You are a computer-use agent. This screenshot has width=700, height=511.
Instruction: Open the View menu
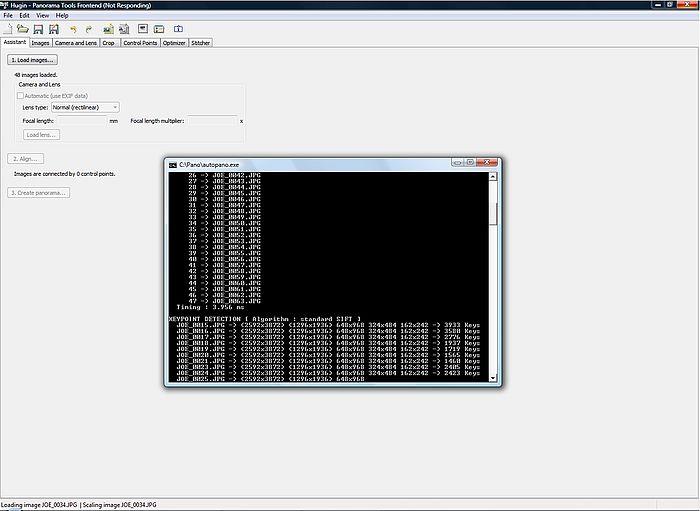click(x=41, y=16)
